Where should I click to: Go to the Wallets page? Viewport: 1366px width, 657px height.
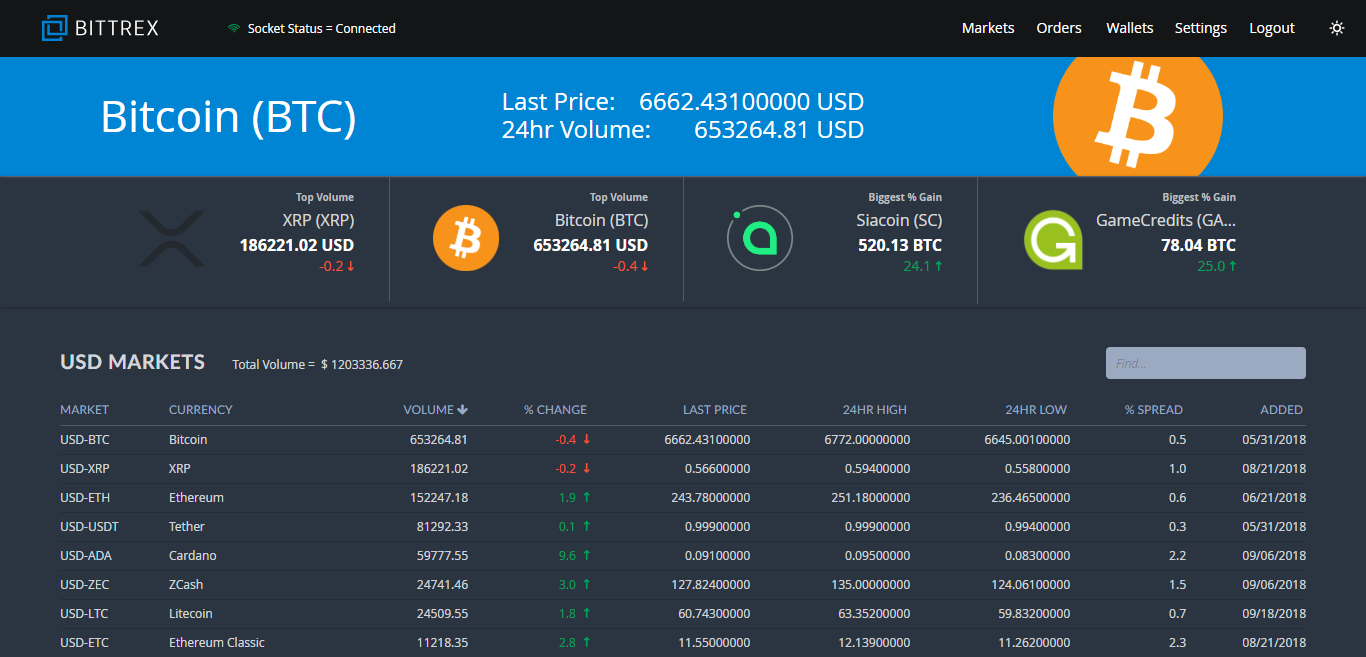(x=1129, y=28)
